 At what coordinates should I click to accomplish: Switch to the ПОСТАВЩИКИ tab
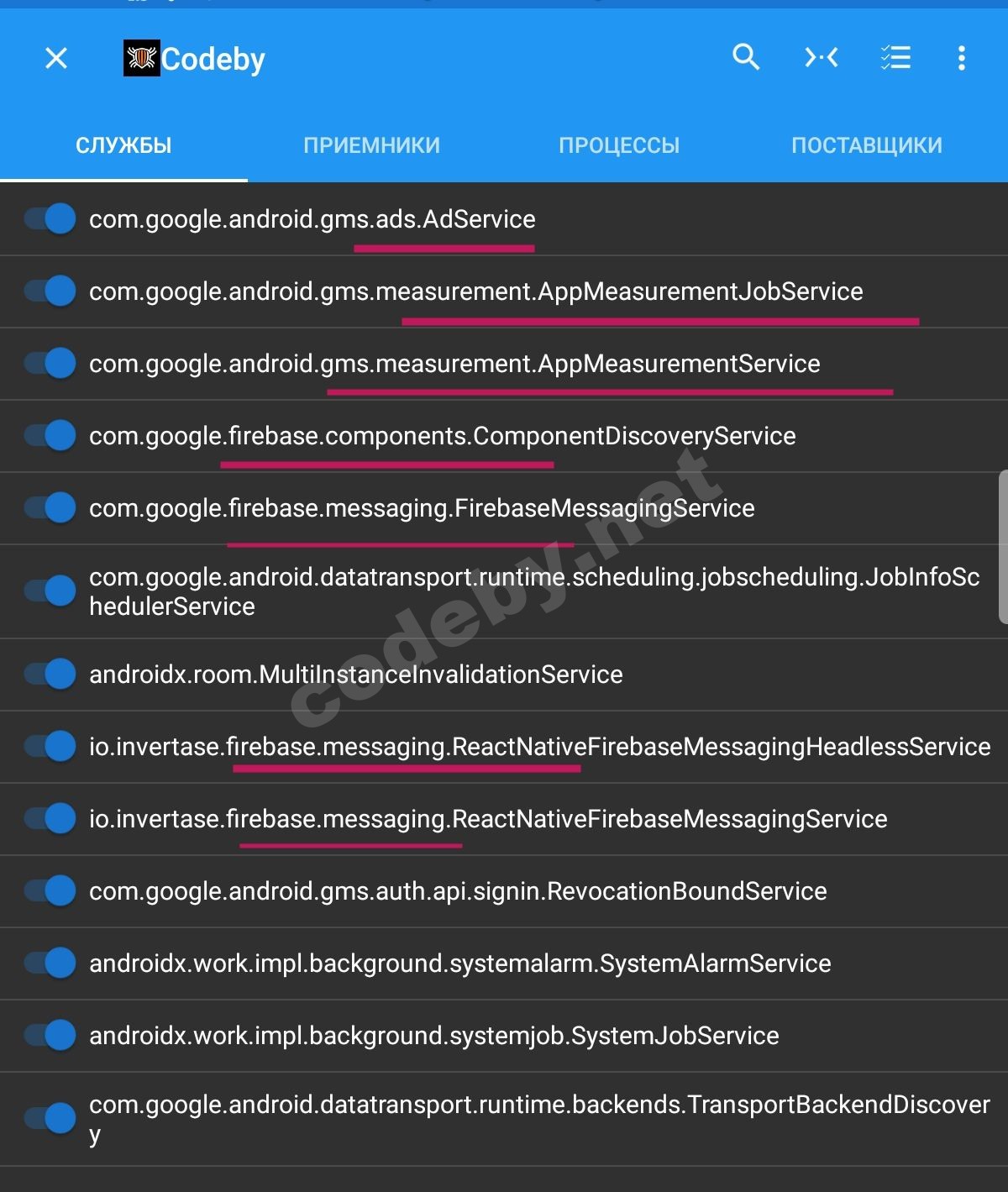[x=867, y=145]
